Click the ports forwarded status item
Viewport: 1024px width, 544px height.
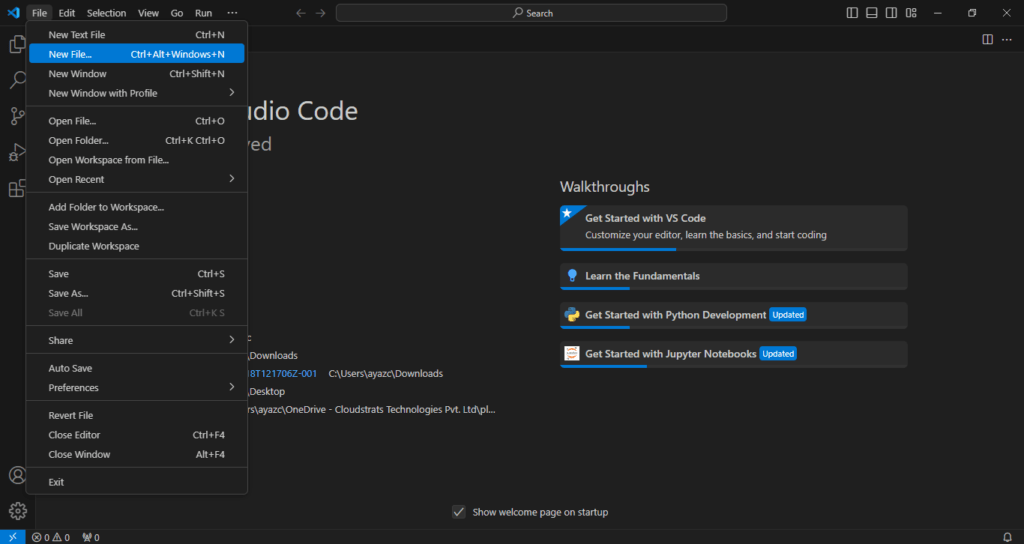pos(91,537)
